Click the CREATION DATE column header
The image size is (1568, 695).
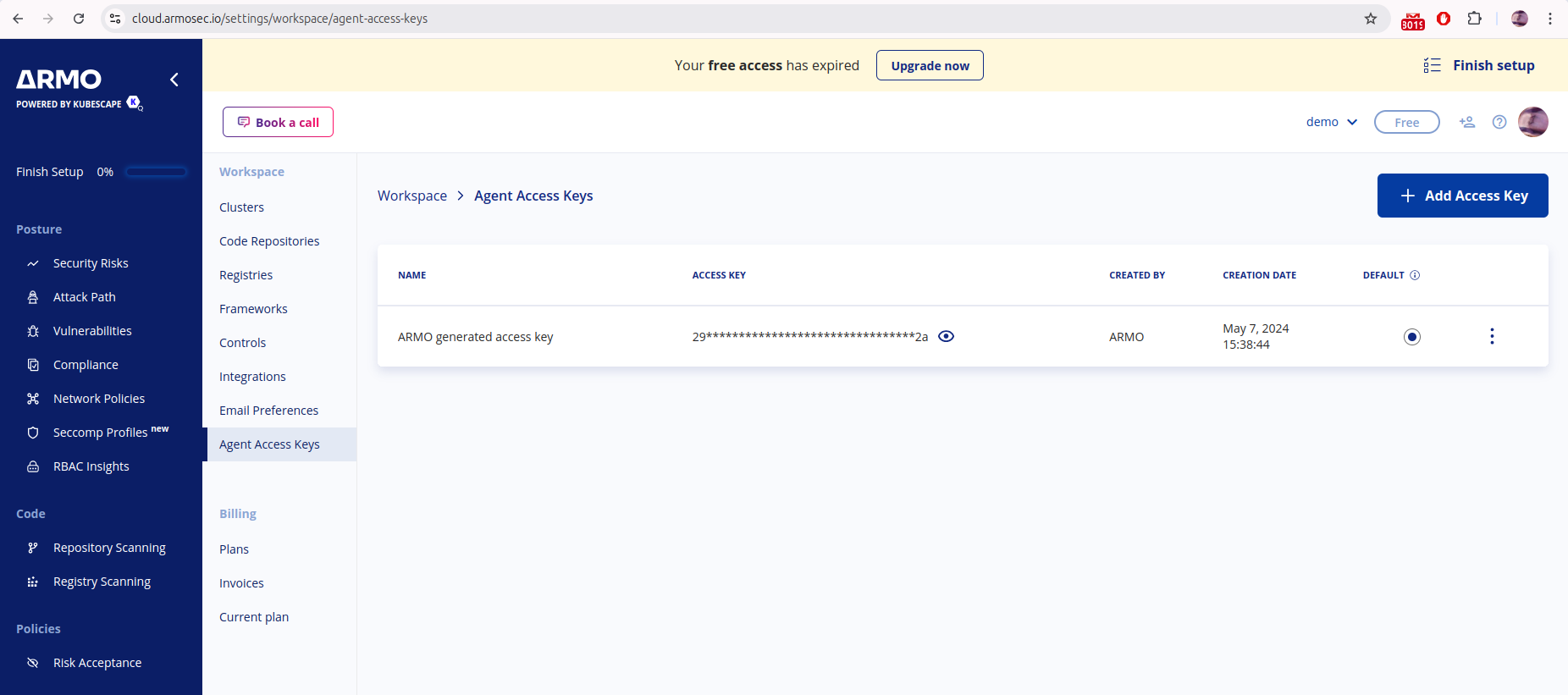coord(1260,275)
